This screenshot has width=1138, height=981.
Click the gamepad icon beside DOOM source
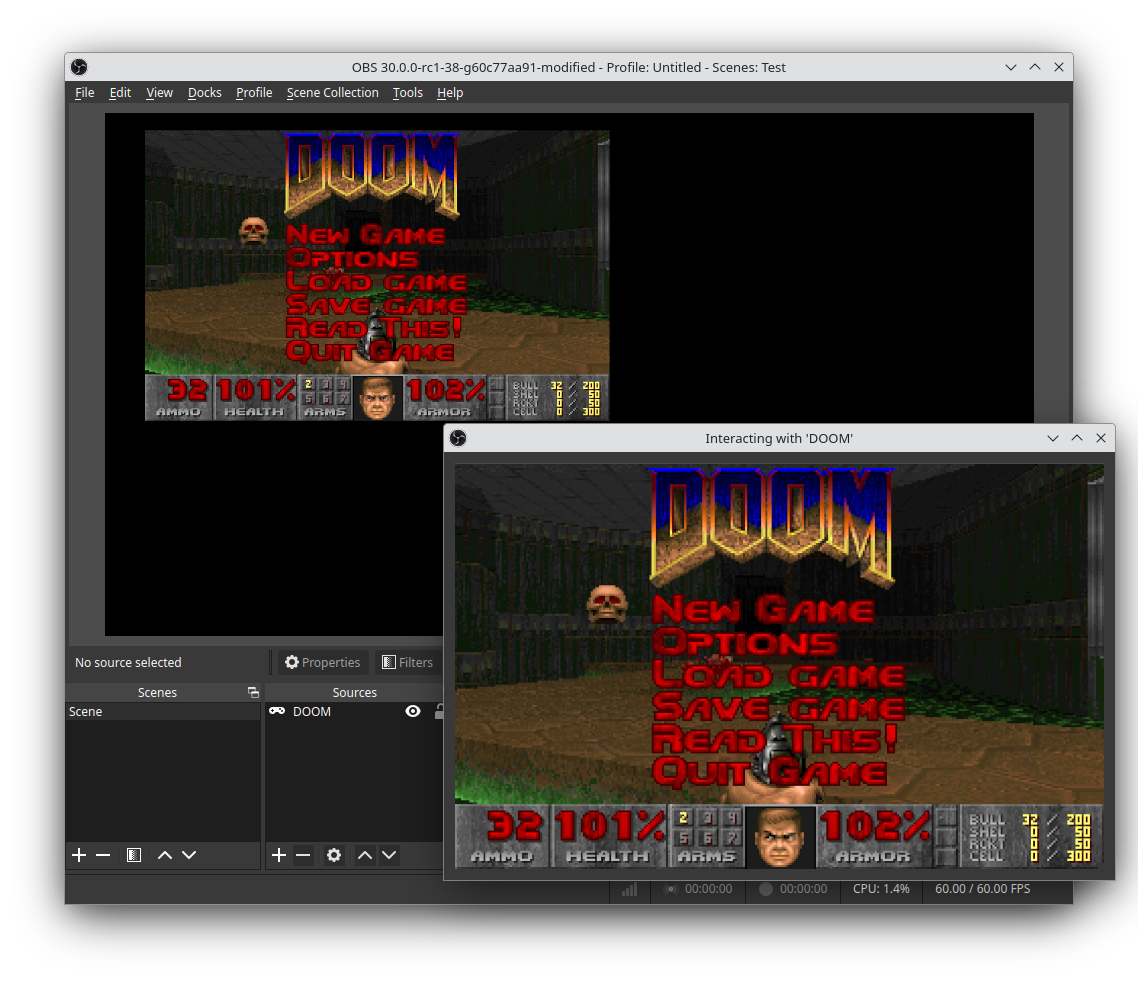(x=277, y=711)
